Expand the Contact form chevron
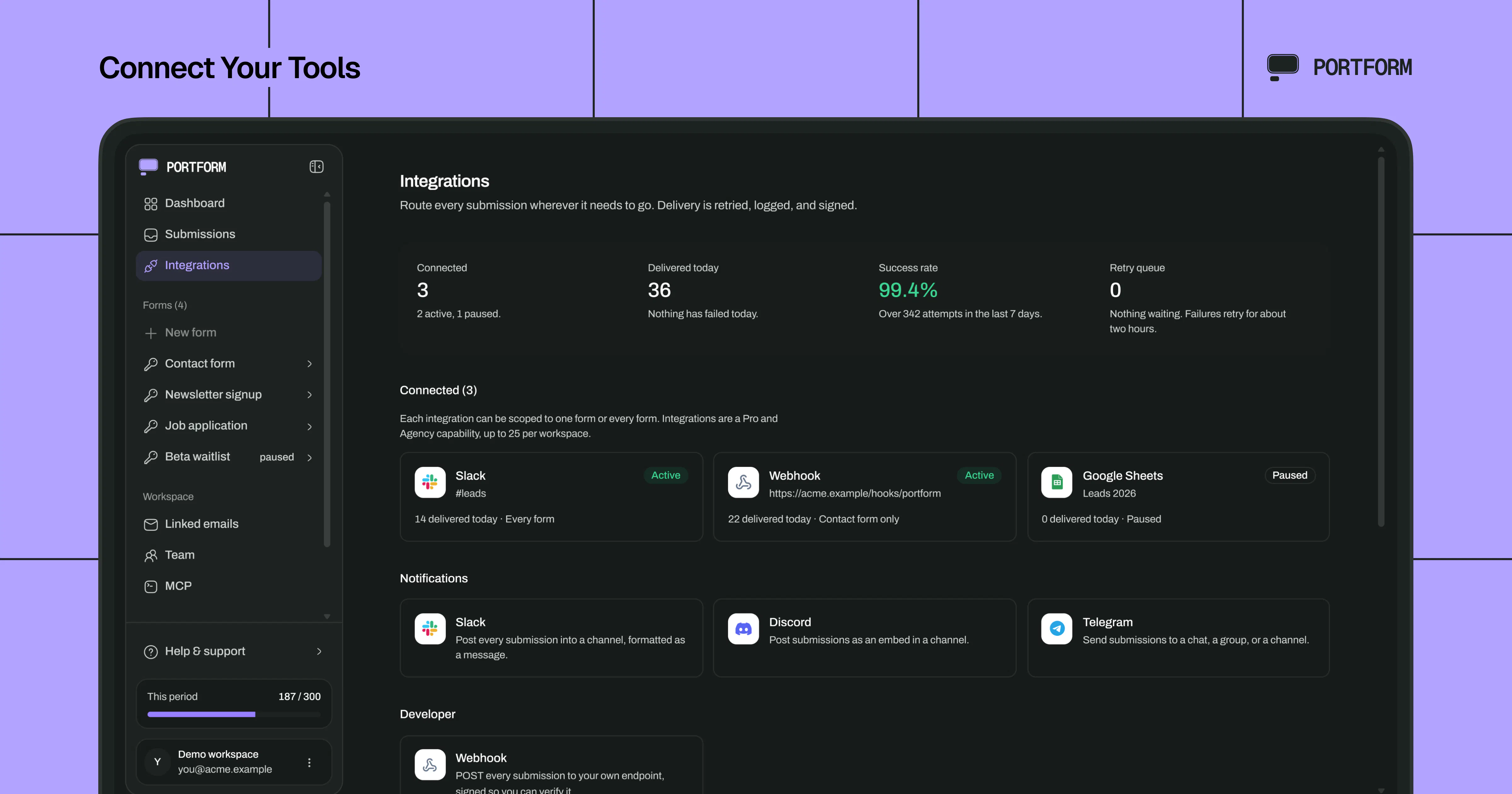The width and height of the screenshot is (1512, 794). click(x=309, y=364)
